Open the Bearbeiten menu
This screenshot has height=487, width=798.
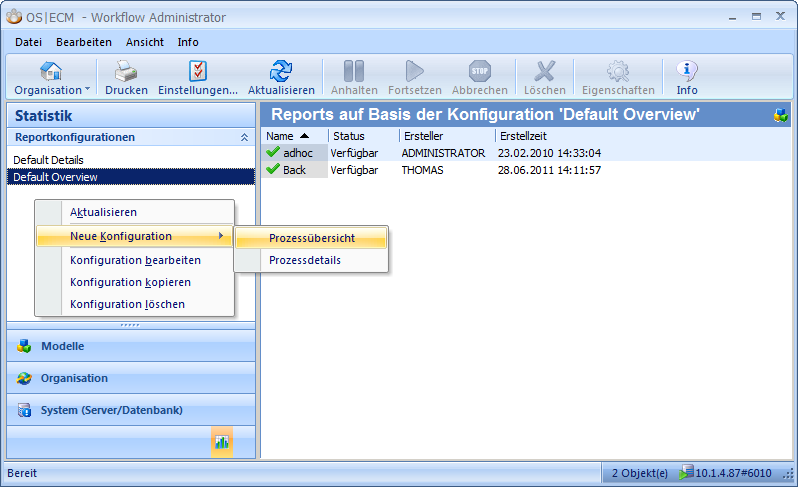click(x=84, y=42)
